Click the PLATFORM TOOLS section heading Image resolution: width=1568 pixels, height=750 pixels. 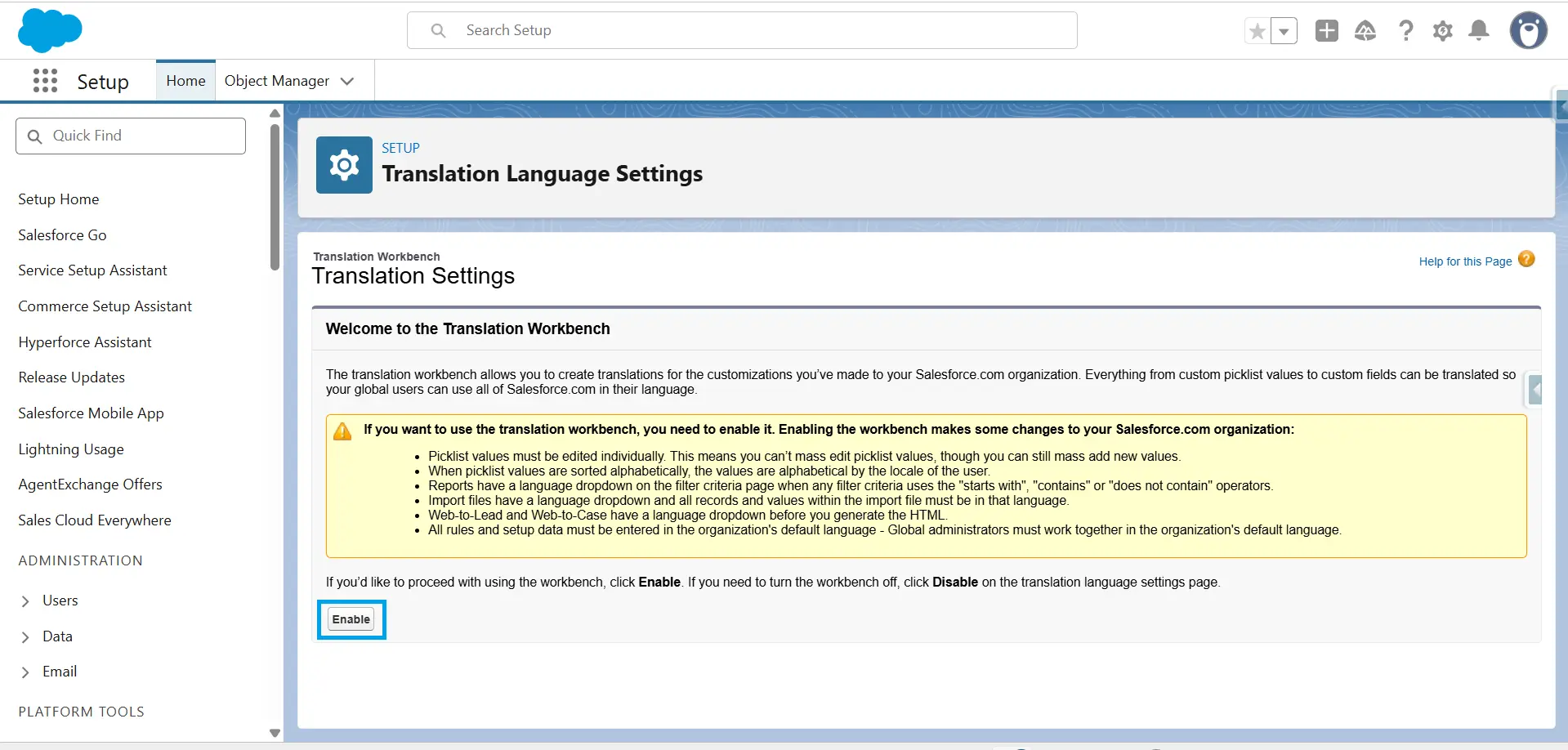click(x=81, y=712)
